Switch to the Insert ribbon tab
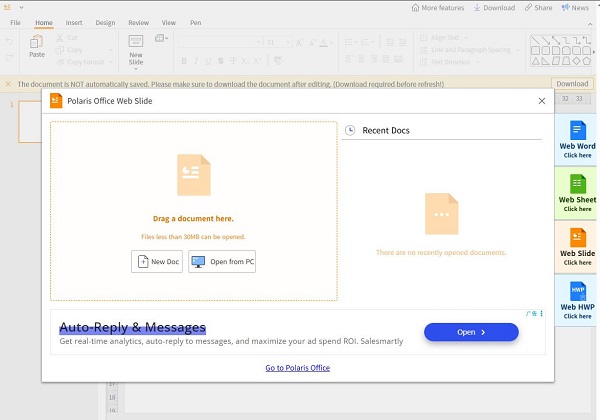This screenshot has width=600, height=420. 74,23
